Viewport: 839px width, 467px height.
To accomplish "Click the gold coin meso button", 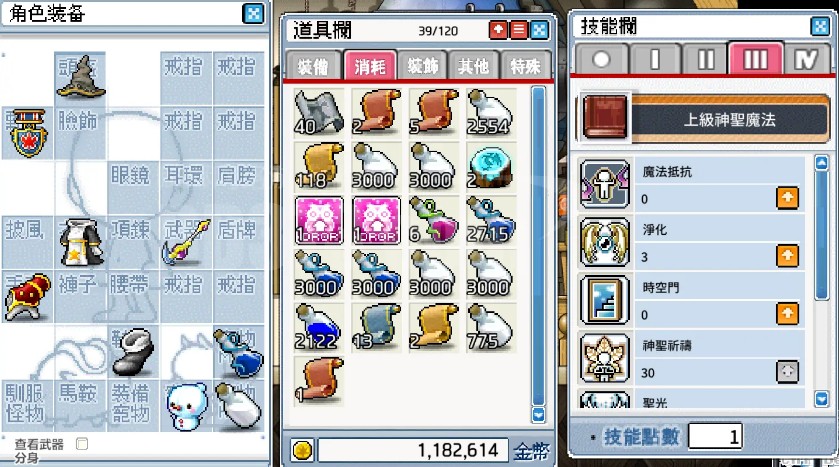I will coord(302,450).
